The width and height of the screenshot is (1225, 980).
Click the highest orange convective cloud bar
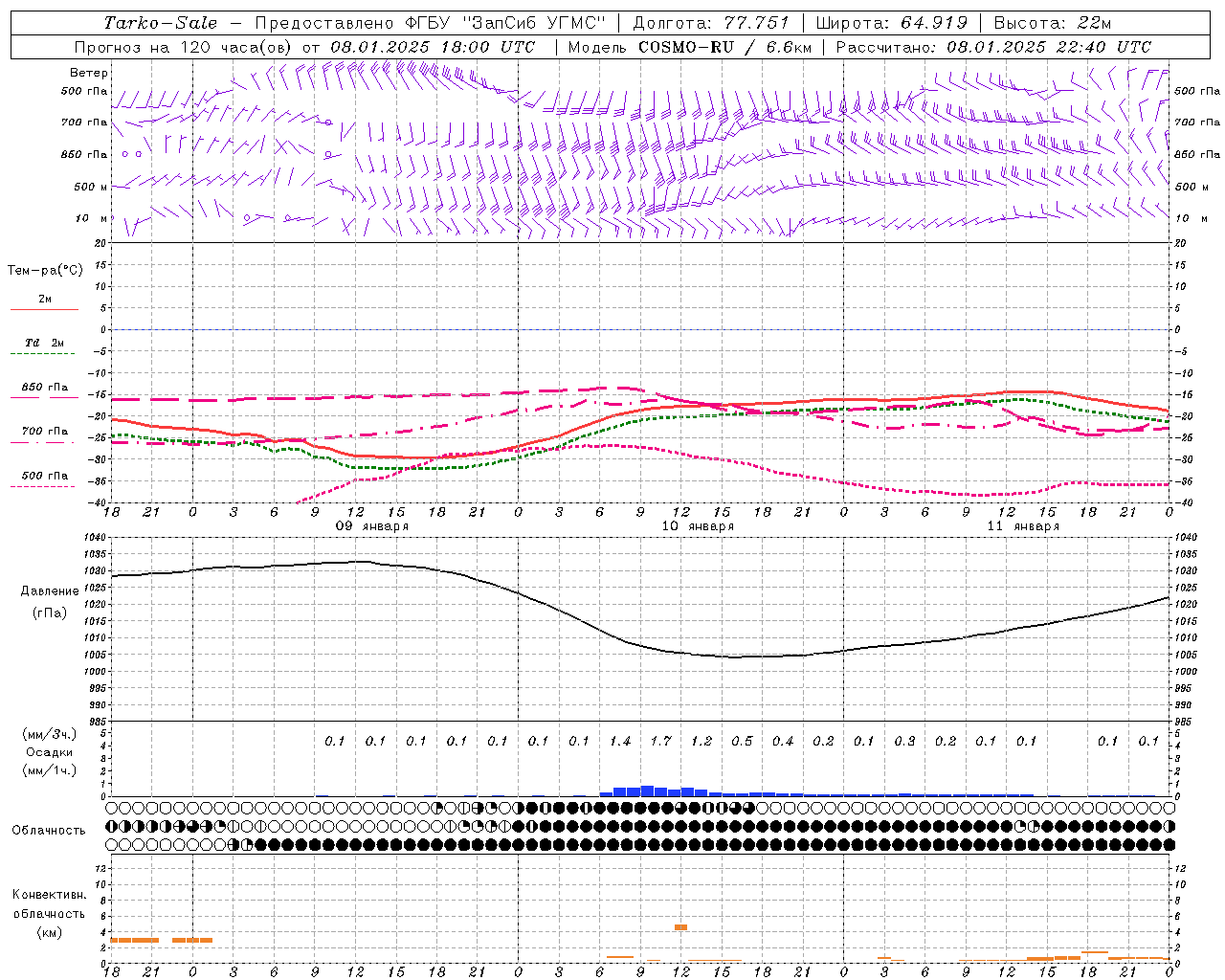tap(680, 927)
